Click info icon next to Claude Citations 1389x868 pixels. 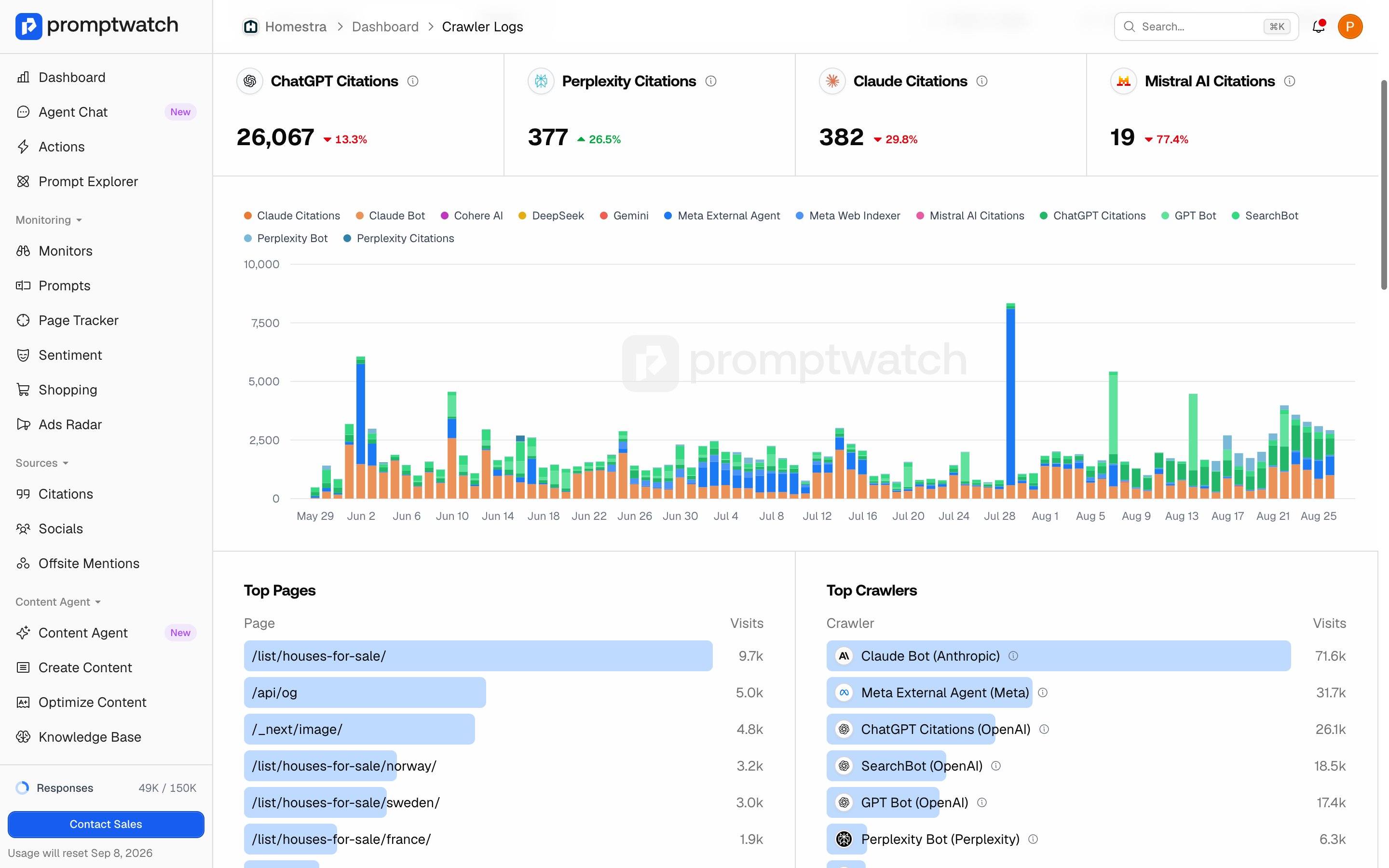pyautogui.click(x=981, y=81)
